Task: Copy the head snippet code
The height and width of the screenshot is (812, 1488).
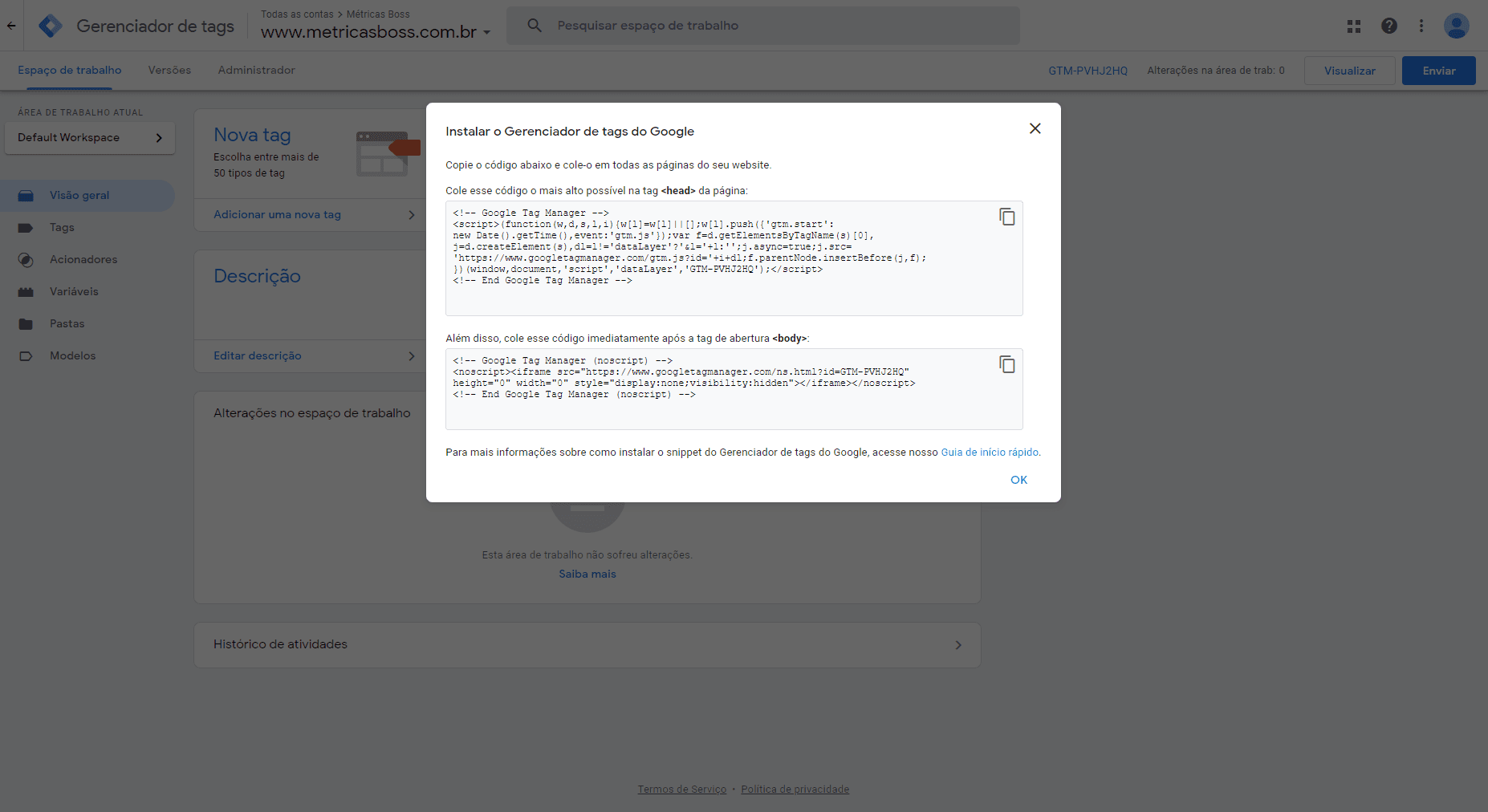Action: click(1006, 217)
